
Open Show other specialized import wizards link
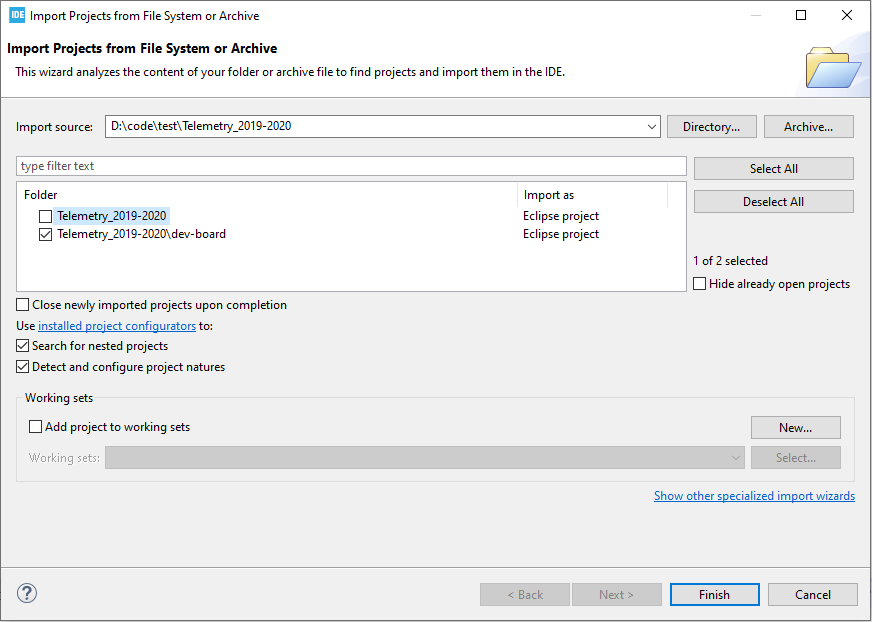tap(754, 496)
